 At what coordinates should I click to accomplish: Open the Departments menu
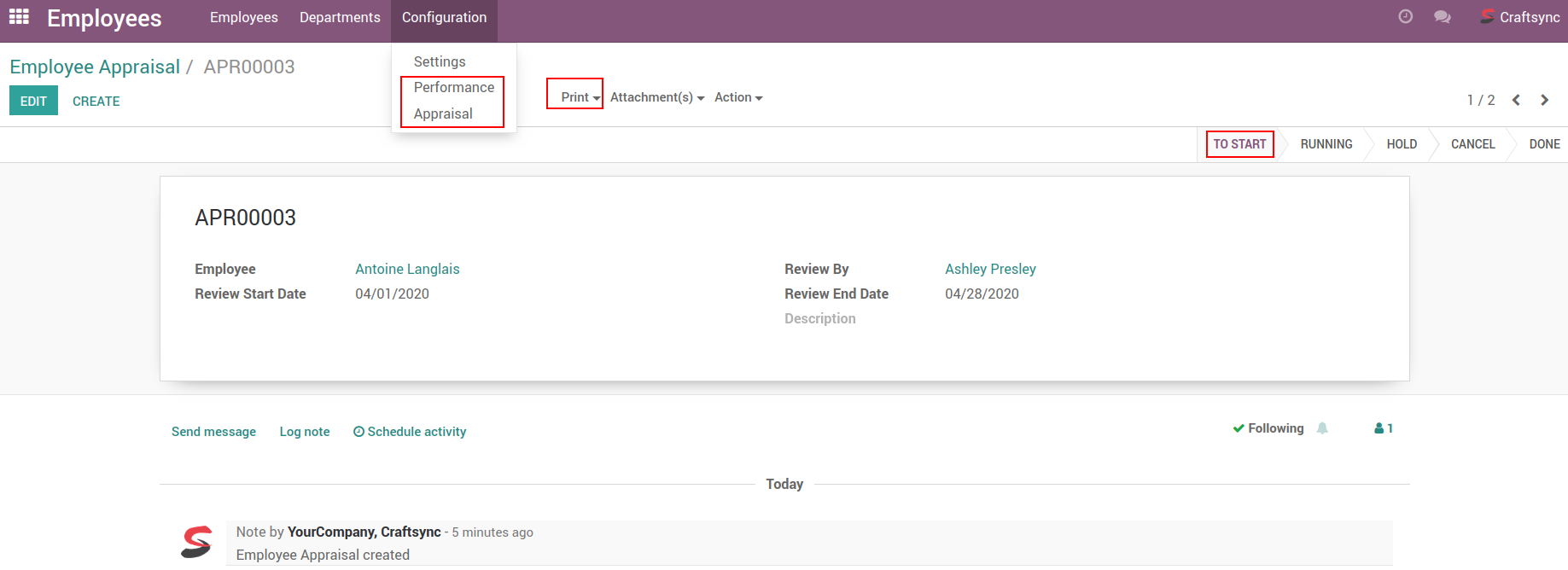click(340, 17)
